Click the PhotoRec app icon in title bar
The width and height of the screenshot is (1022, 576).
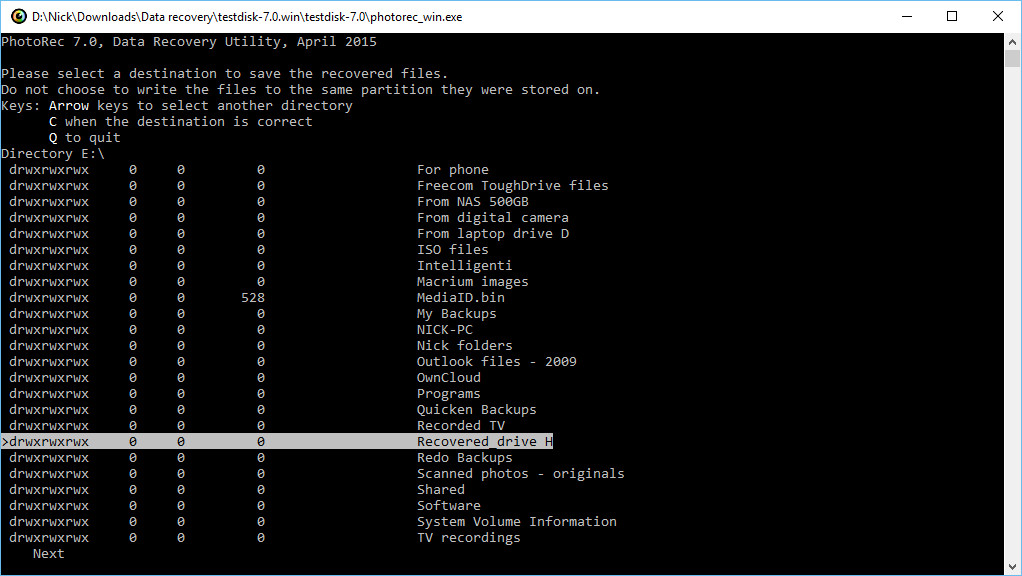19,16
